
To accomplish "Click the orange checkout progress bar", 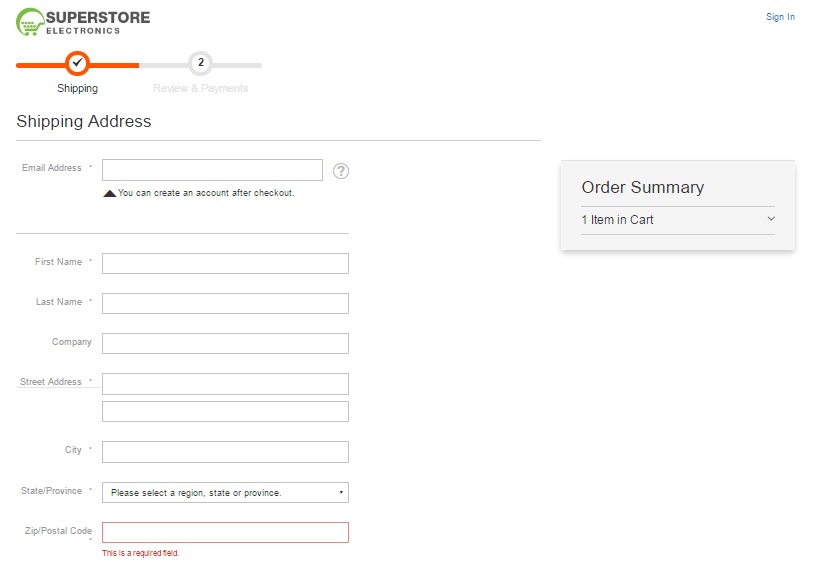I will [x=110, y=65].
